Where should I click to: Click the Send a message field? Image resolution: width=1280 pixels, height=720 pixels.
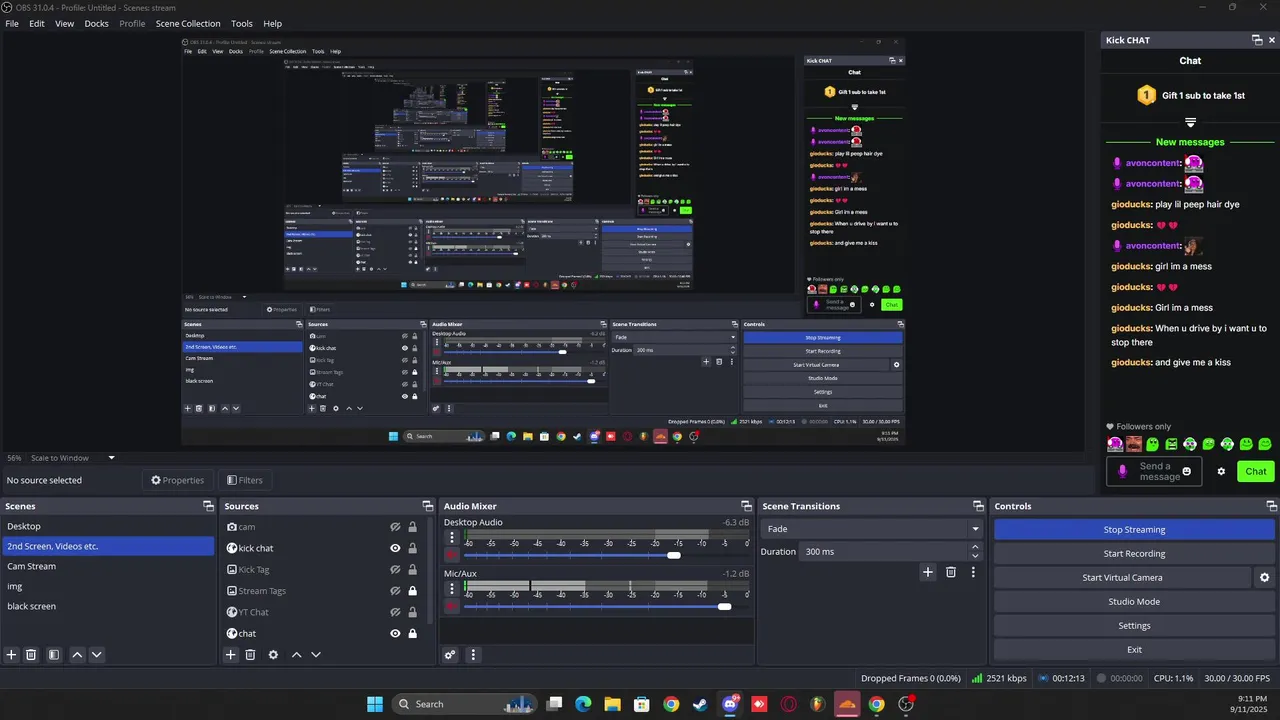coord(1155,471)
